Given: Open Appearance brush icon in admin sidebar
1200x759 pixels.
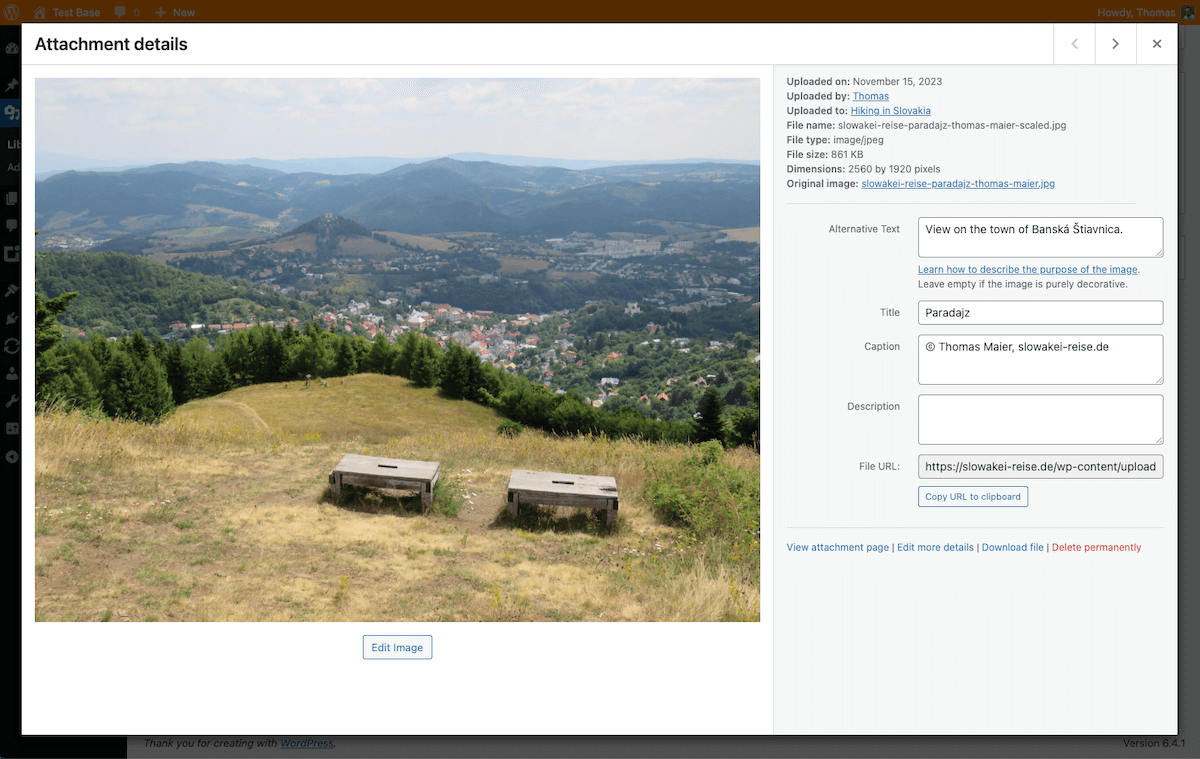Looking at the screenshot, I should point(12,291).
